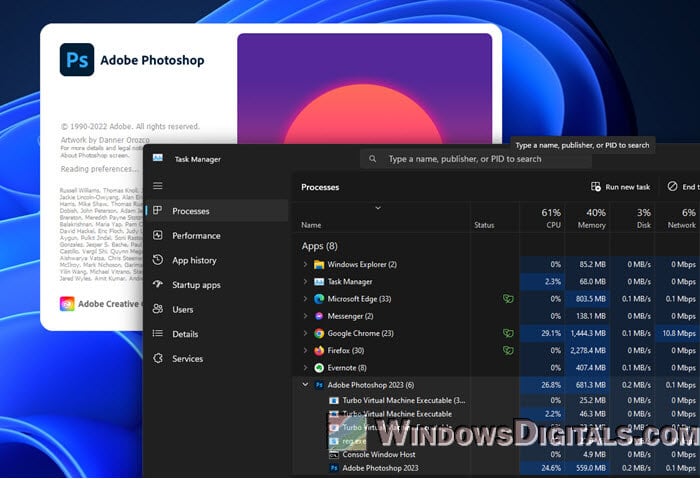Click Google Chrome's 10.8 Mbps network value
Screen dimensions: 700x479
[x=679, y=333]
